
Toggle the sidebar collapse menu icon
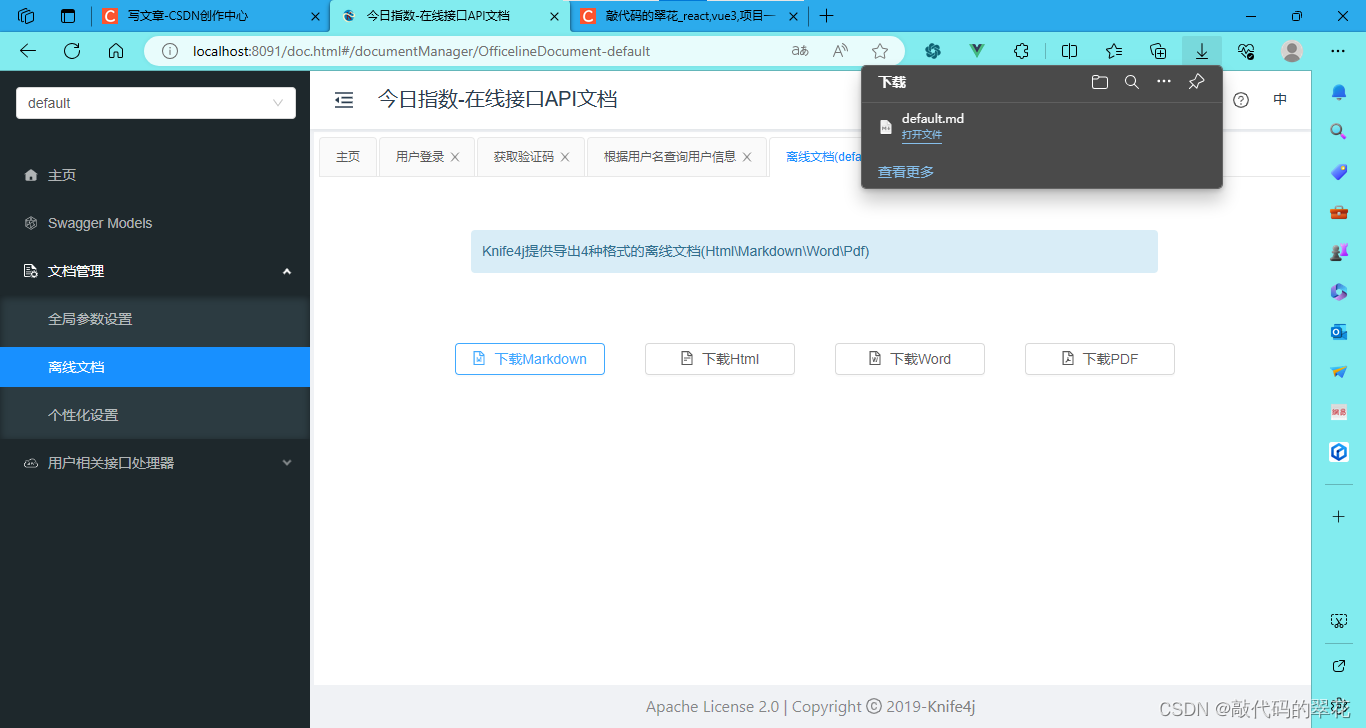point(344,100)
